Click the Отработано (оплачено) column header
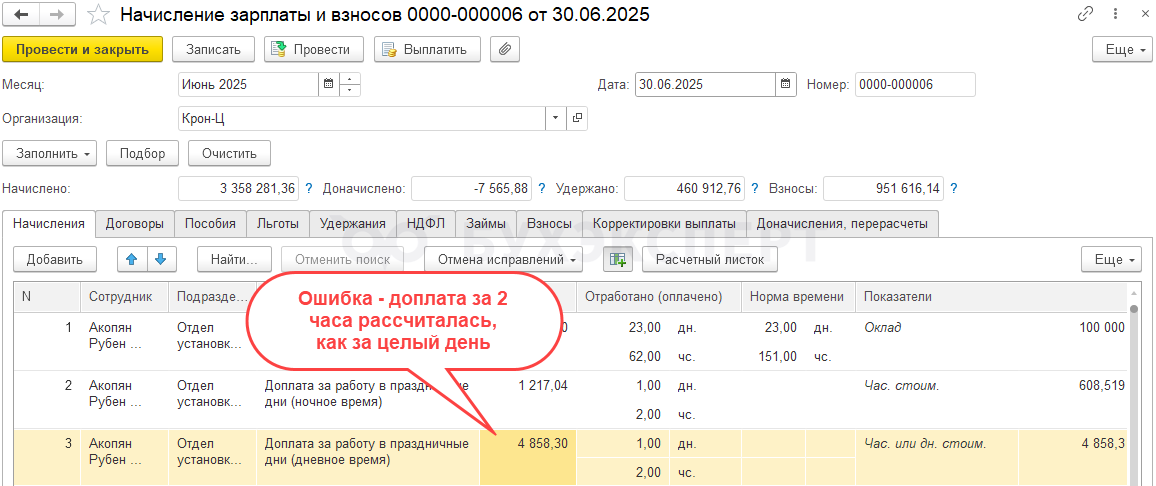 pyautogui.click(x=658, y=296)
